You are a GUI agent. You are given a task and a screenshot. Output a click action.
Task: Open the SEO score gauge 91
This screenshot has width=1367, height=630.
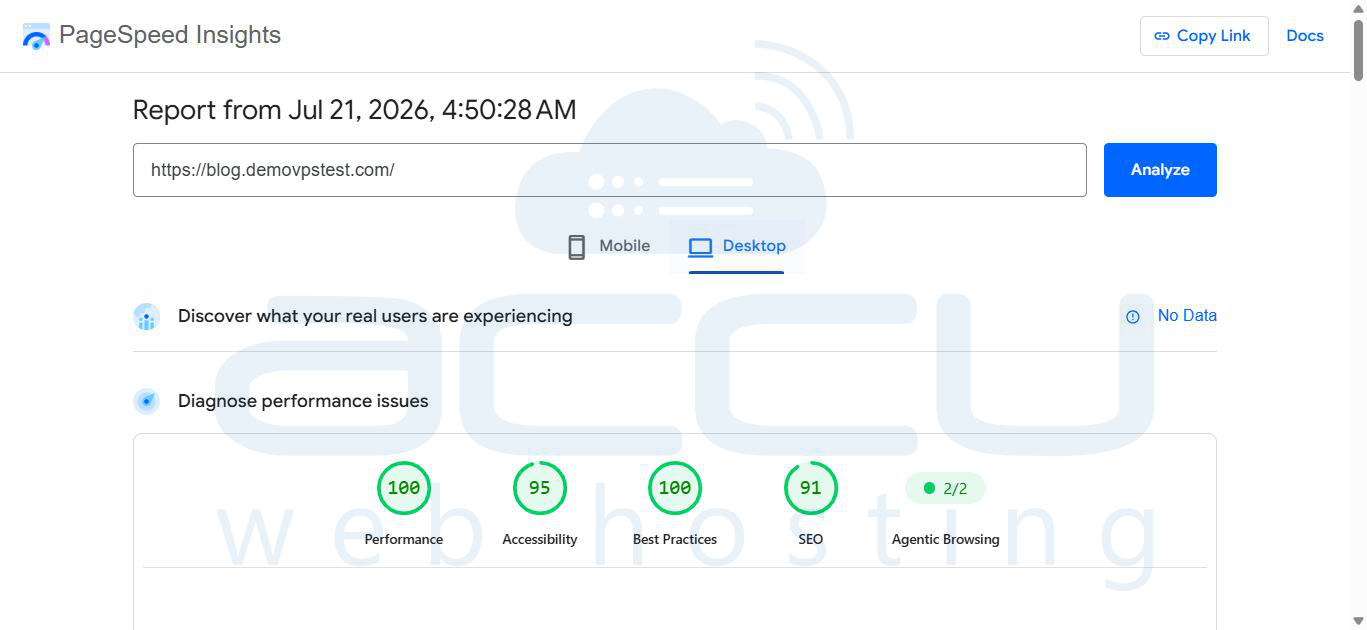tap(811, 488)
